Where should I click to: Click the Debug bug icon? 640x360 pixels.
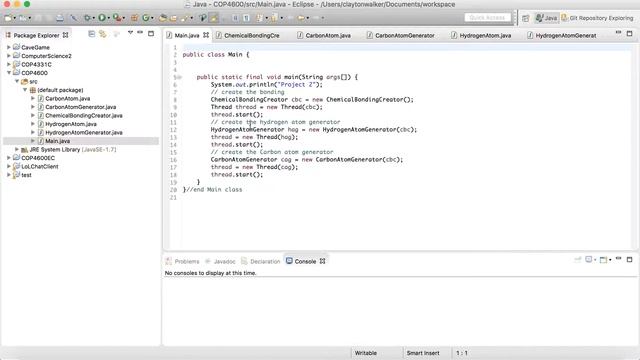pos(87,18)
